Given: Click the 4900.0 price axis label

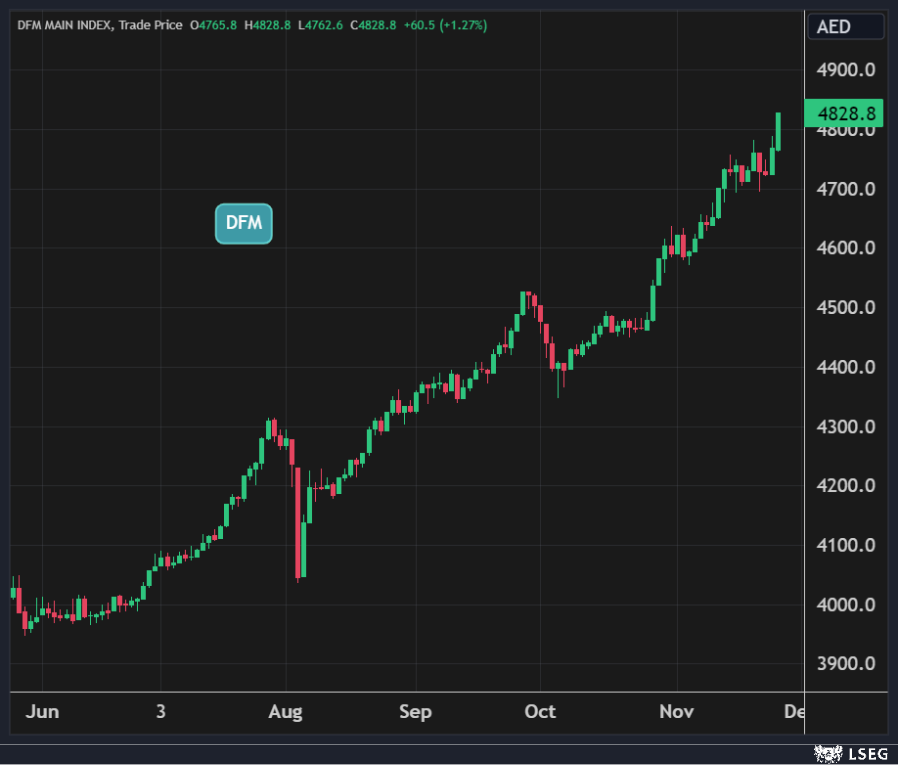Looking at the screenshot, I should point(846,70).
